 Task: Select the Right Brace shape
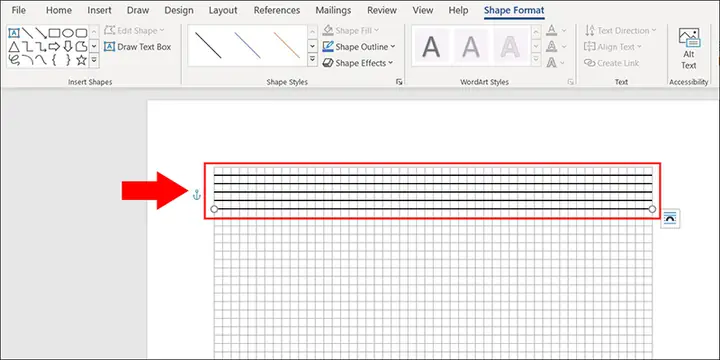68,60
